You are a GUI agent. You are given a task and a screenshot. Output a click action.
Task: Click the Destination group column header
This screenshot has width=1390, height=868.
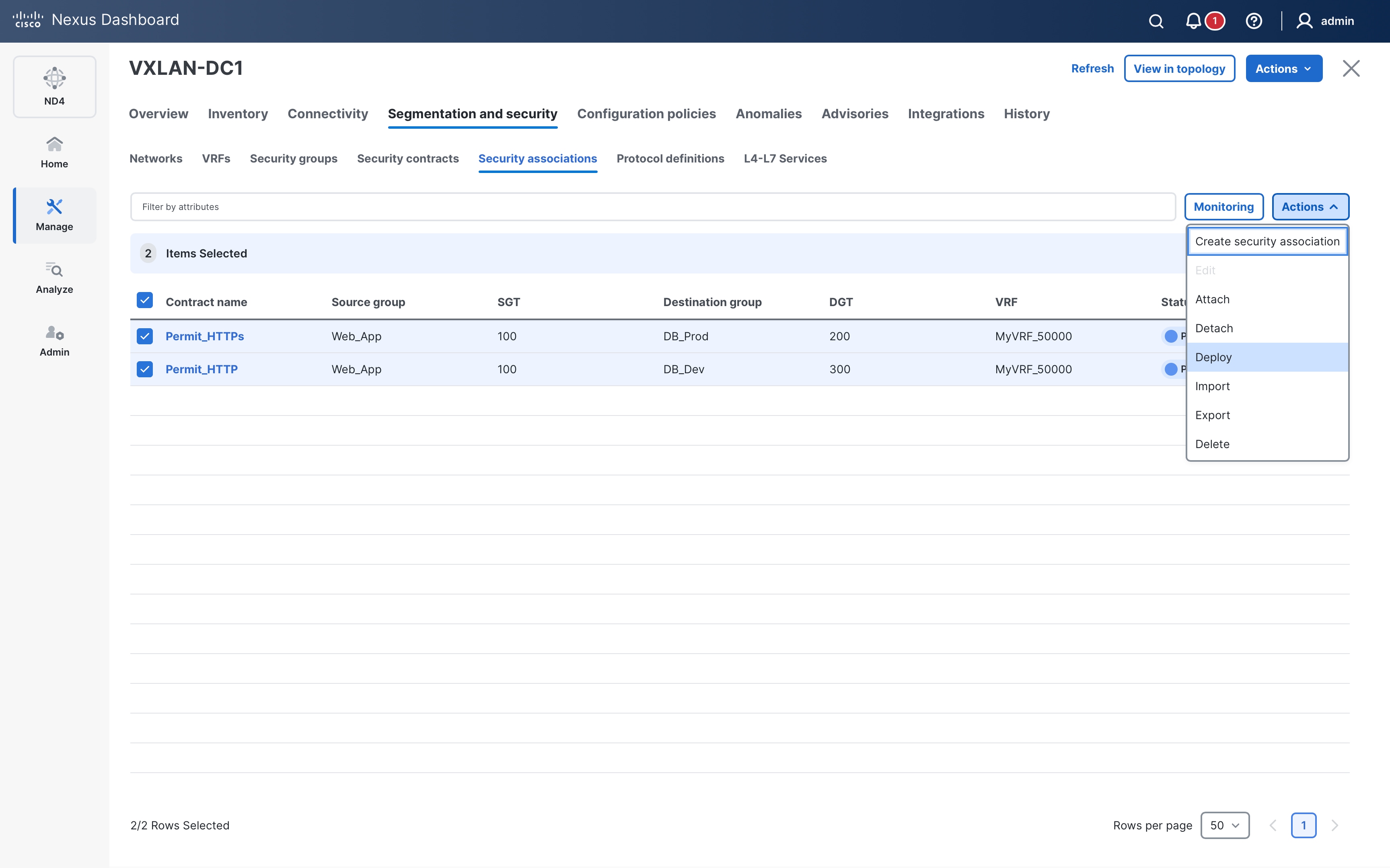tap(712, 302)
